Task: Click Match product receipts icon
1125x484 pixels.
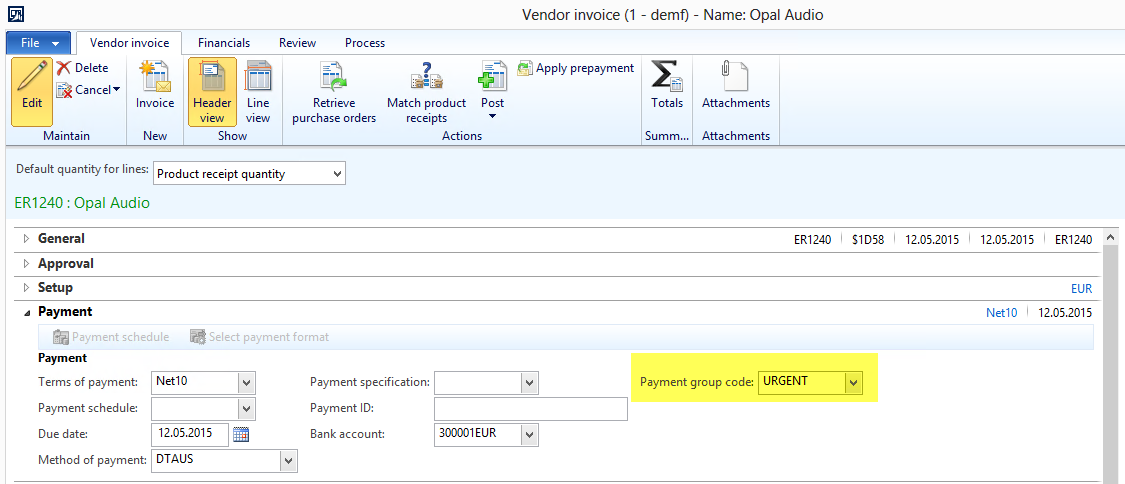Action: pyautogui.click(x=426, y=78)
